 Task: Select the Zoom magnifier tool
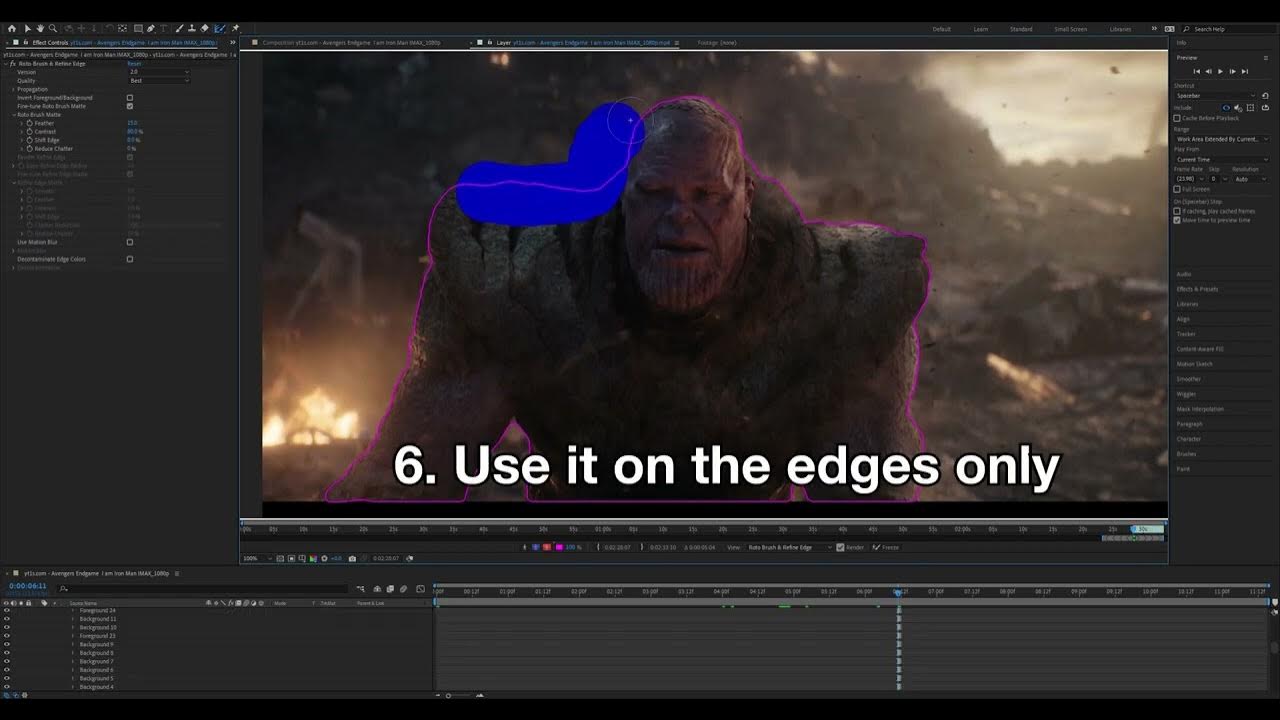pyautogui.click(x=53, y=29)
